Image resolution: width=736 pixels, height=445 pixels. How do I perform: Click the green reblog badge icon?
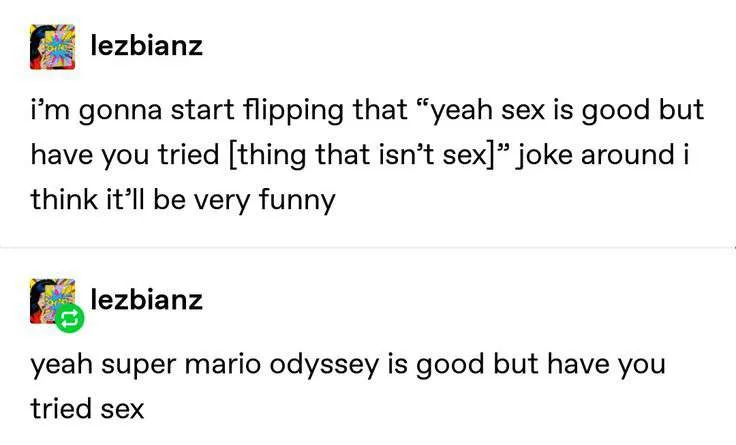(x=71, y=319)
